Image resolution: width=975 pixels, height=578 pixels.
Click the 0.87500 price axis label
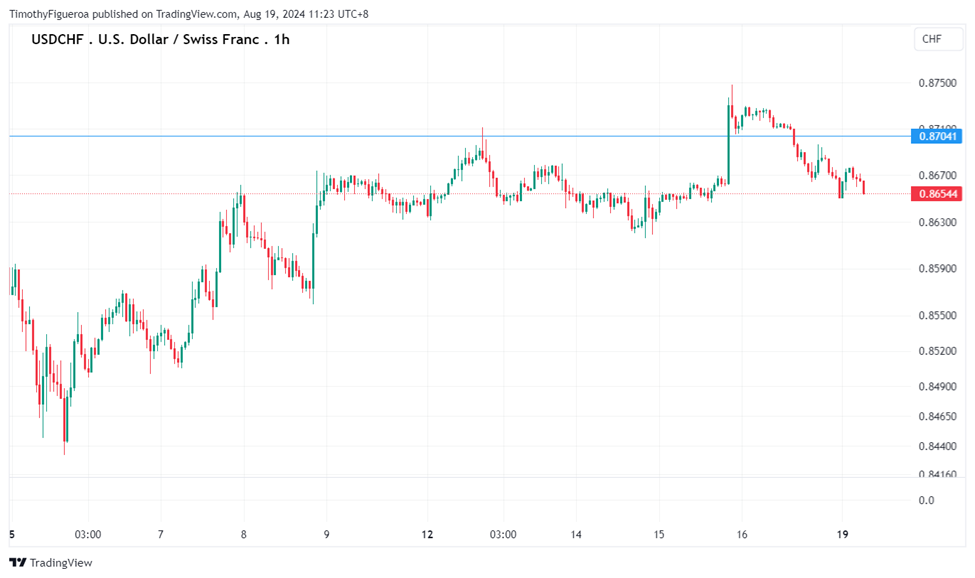(x=936, y=83)
